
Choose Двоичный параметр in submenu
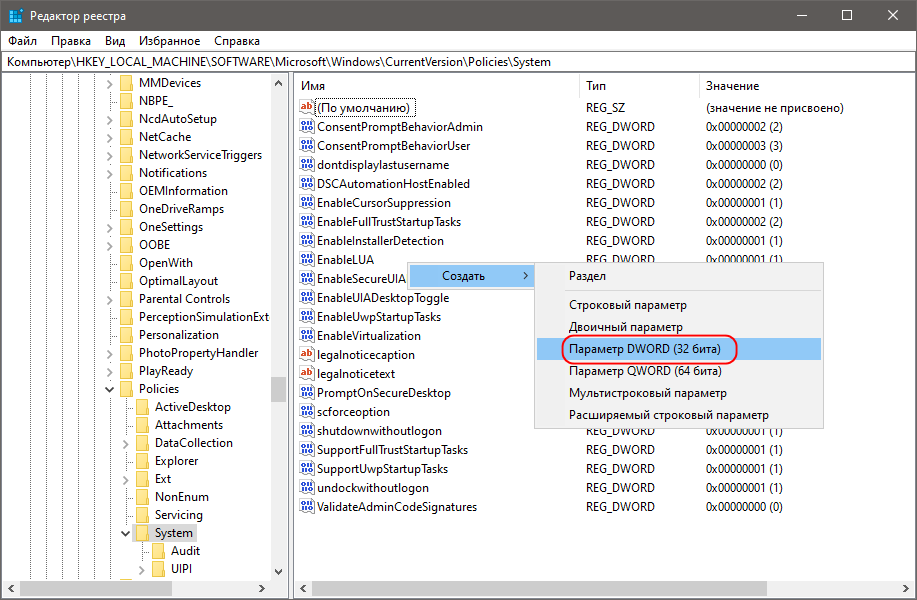[679, 327]
